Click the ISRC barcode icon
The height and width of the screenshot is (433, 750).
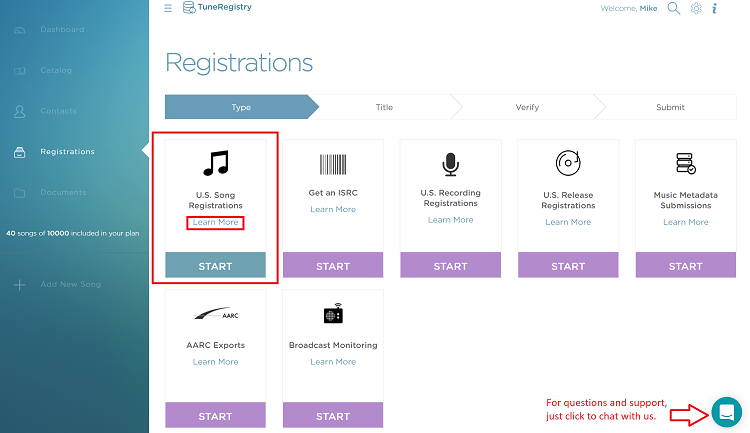[333, 165]
